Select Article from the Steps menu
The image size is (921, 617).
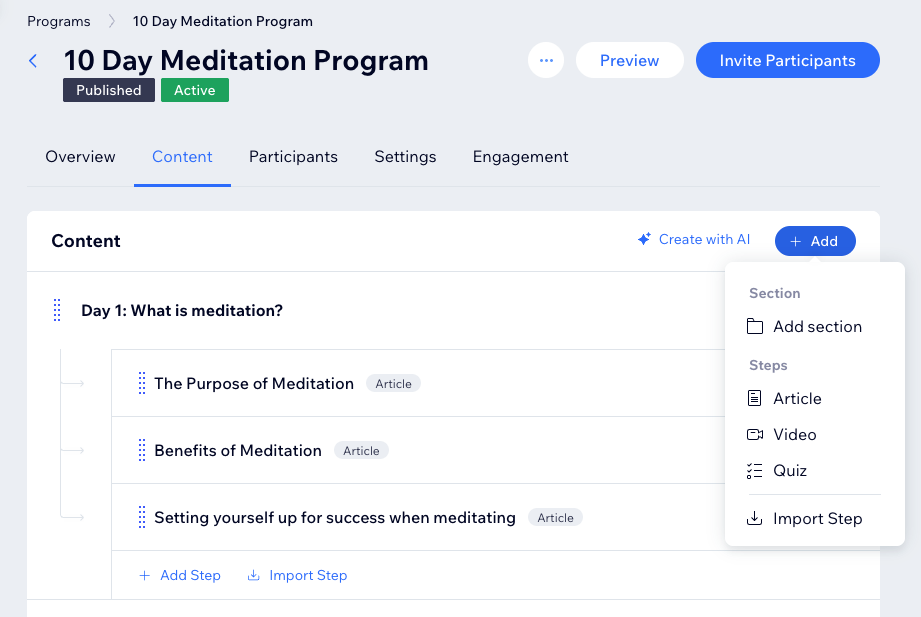(x=797, y=398)
